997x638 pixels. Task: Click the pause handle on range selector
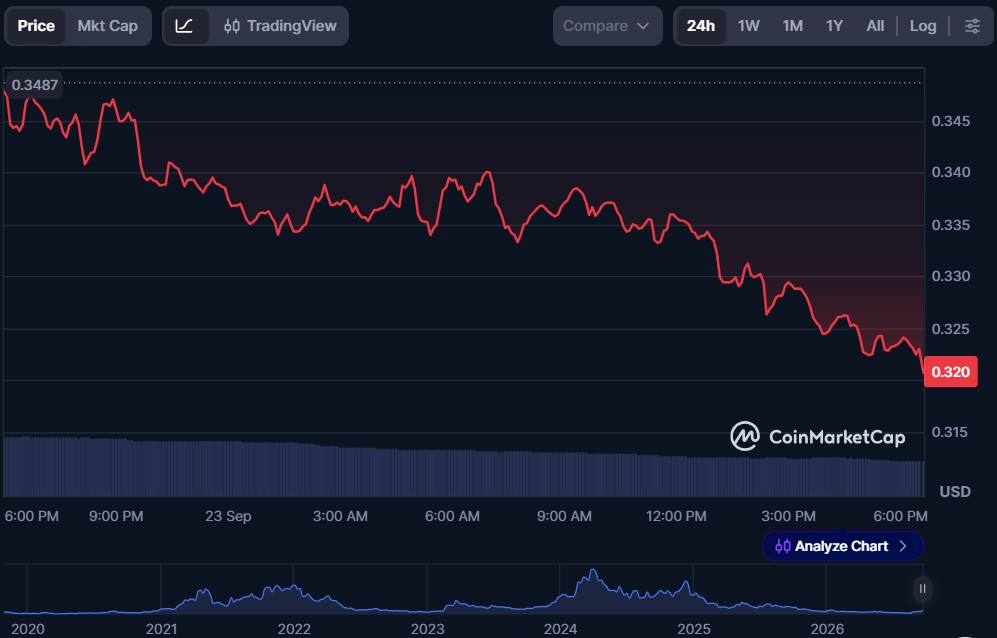pos(922,589)
